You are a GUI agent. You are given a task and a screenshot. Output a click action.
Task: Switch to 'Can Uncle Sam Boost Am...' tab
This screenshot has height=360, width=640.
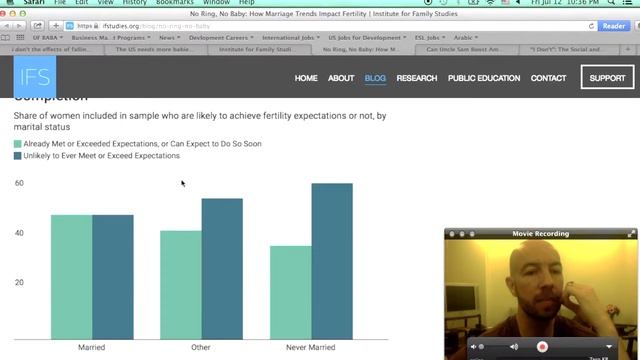point(467,49)
